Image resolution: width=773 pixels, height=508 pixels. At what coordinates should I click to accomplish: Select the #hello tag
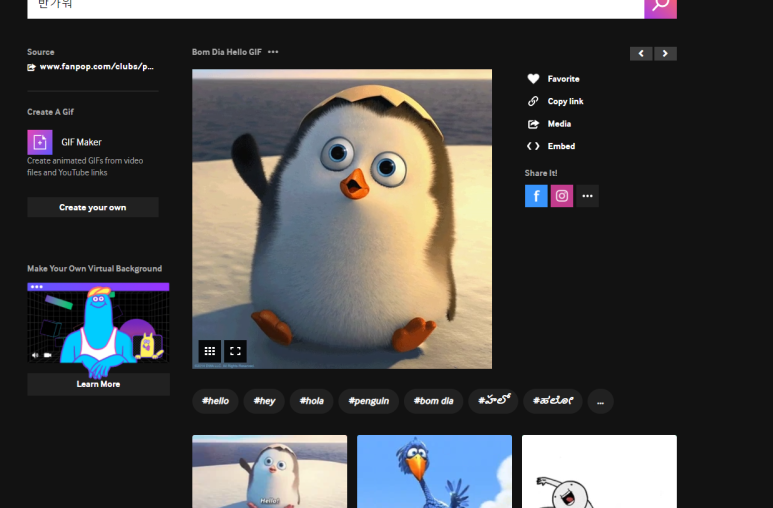click(215, 401)
